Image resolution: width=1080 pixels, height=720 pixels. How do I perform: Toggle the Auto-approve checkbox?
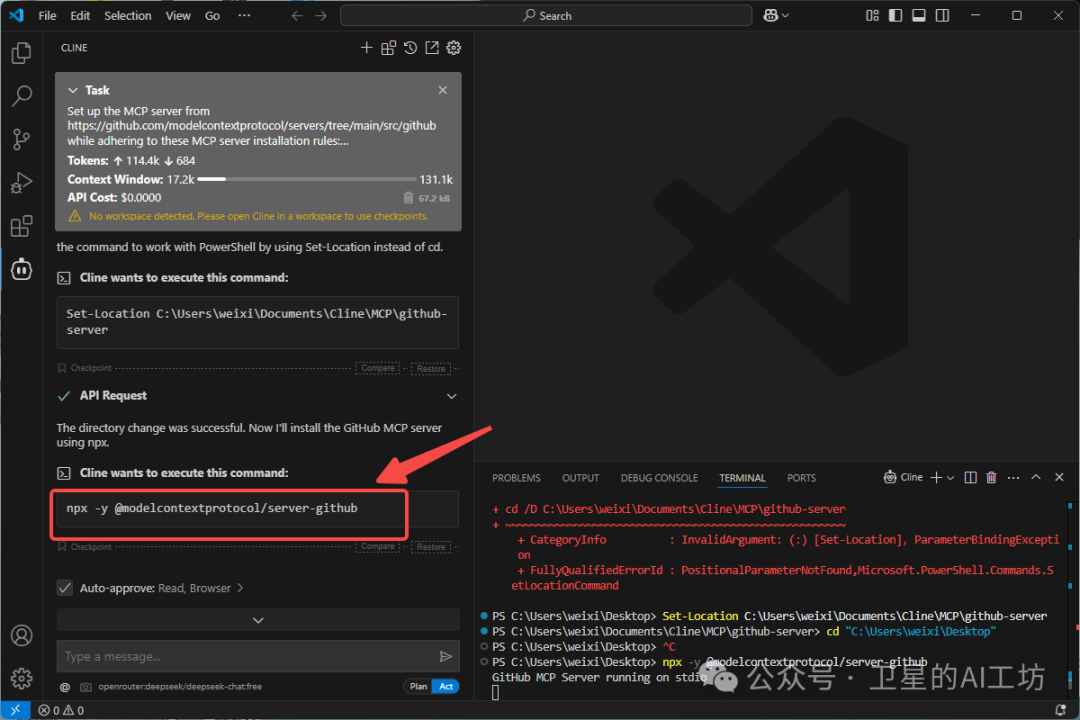(x=65, y=588)
